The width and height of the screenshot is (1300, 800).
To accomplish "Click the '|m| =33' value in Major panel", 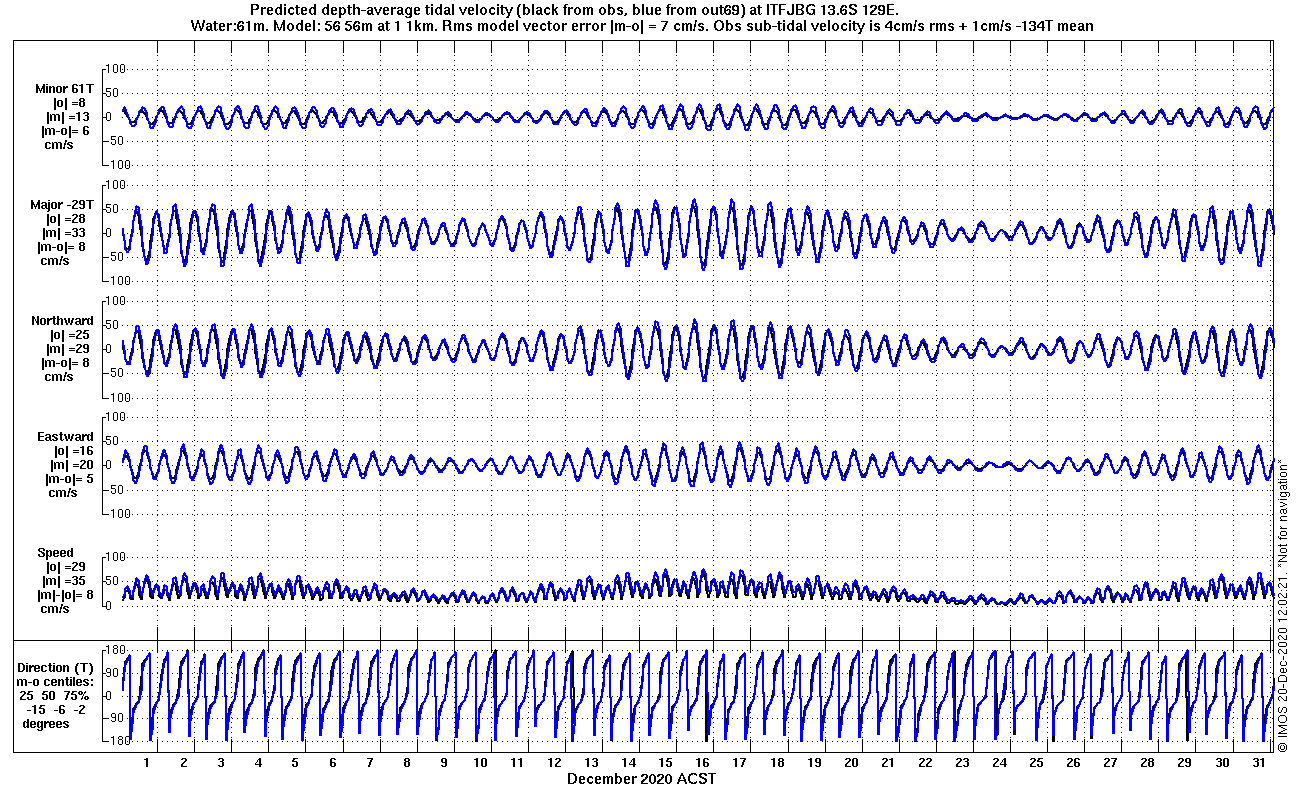I will 72,233.
